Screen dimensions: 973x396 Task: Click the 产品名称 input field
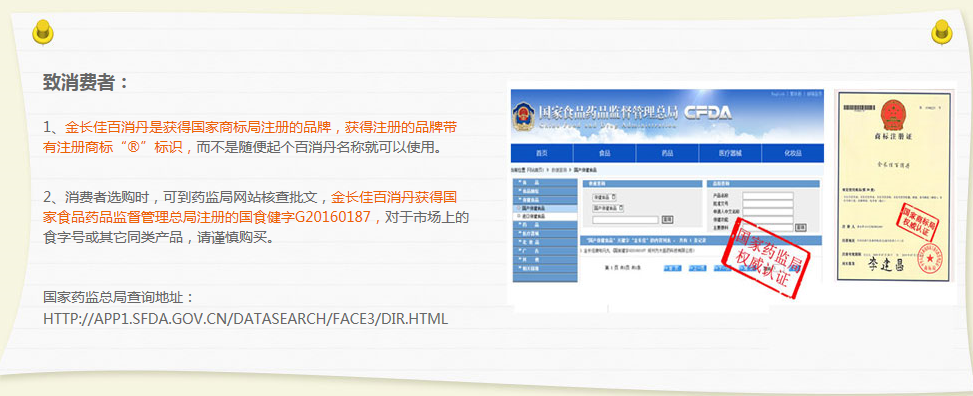pyautogui.click(x=768, y=196)
